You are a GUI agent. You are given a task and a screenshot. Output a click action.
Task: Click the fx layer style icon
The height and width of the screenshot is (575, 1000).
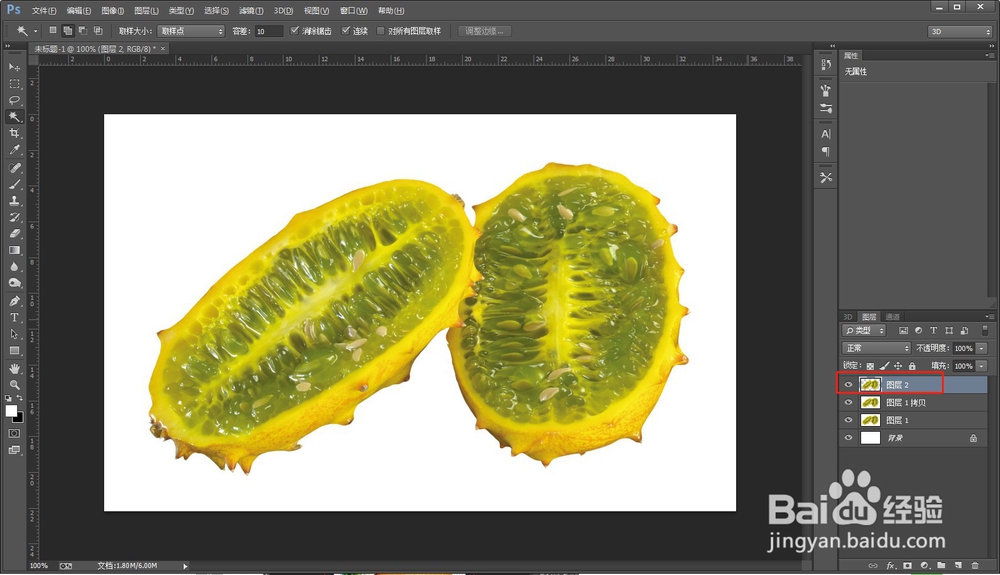pos(890,566)
